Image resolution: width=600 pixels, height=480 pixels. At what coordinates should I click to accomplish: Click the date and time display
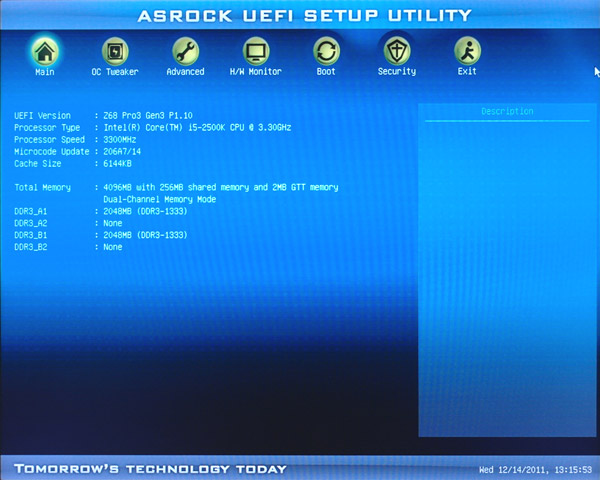click(535, 469)
